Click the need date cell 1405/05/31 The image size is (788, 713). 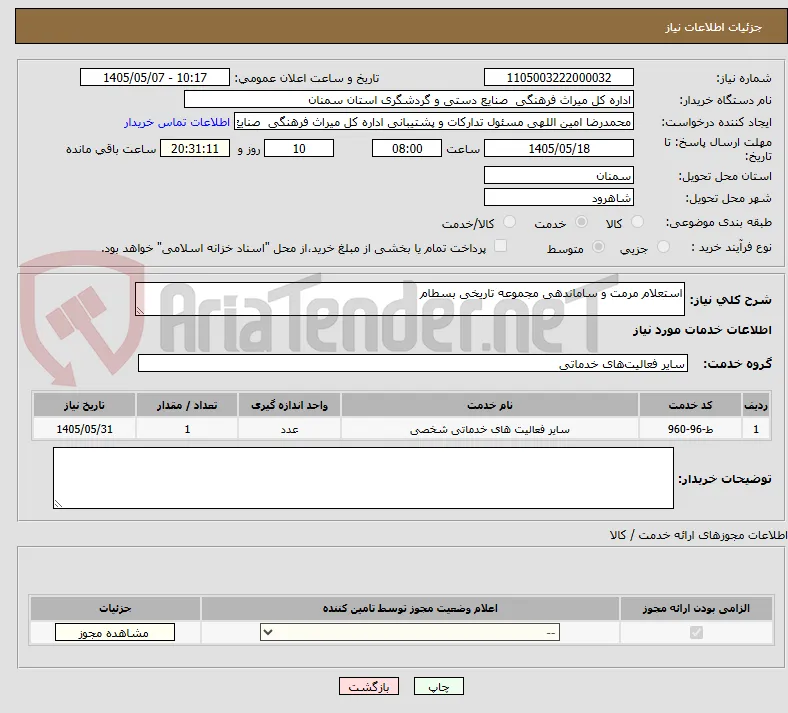pyautogui.click(x=84, y=430)
